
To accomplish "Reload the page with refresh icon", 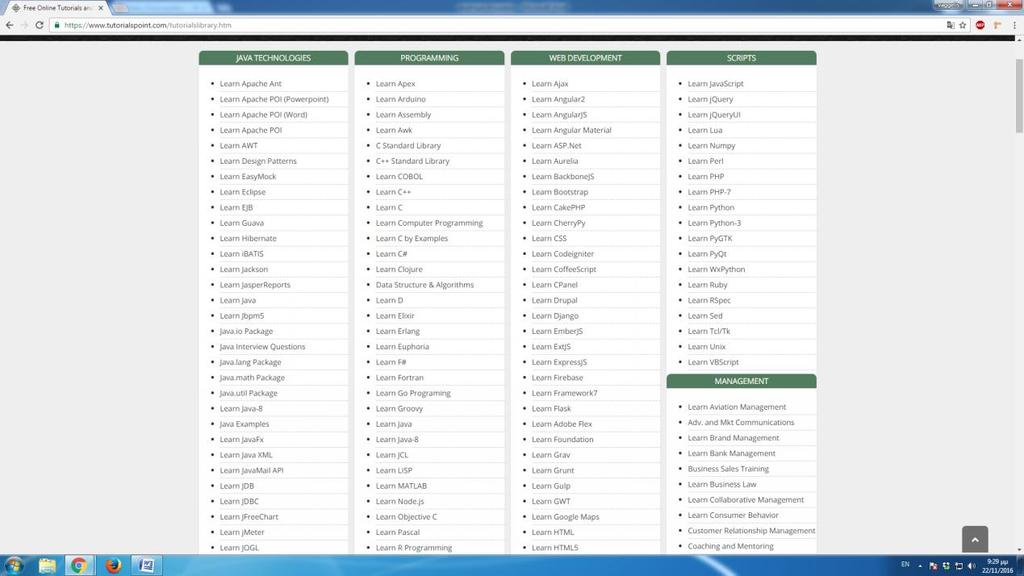I will click(39, 25).
